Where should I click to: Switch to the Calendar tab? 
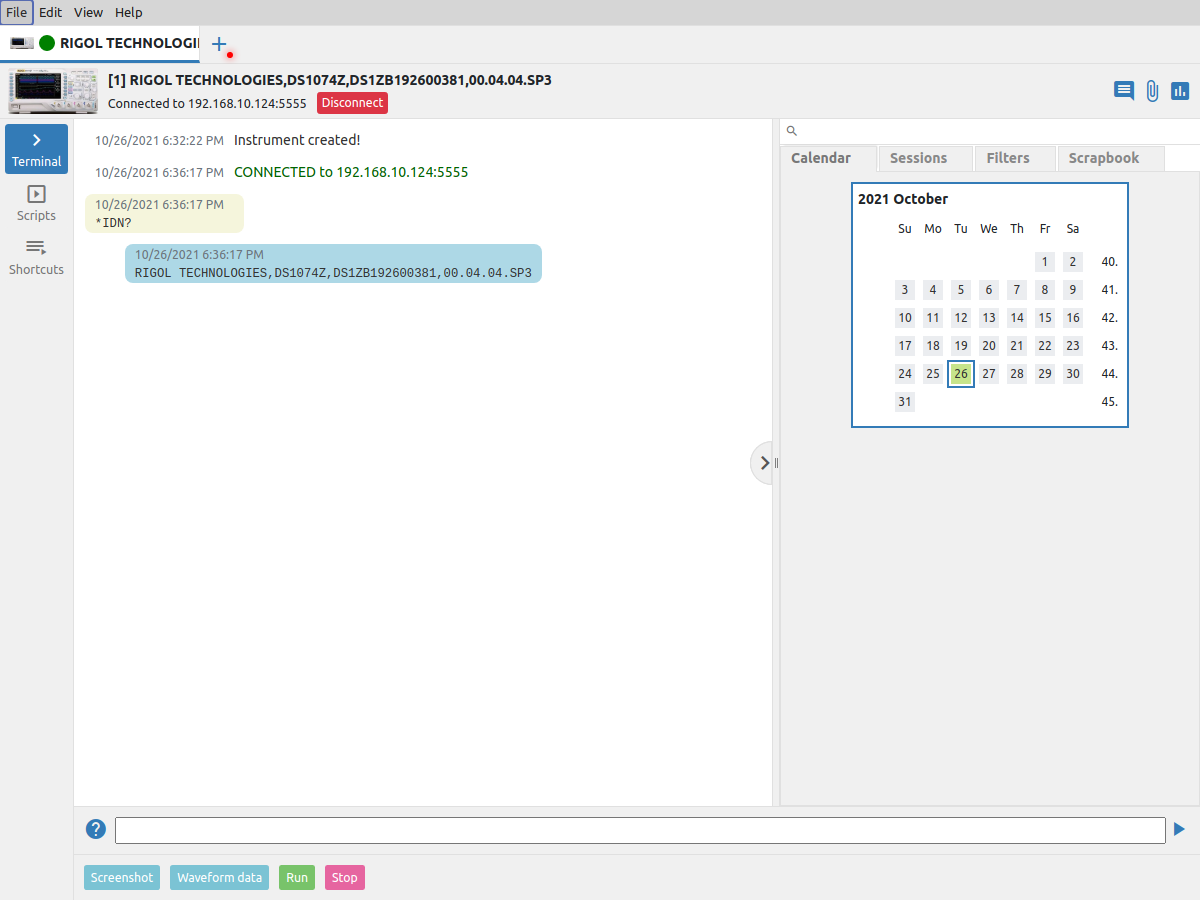pos(828,158)
